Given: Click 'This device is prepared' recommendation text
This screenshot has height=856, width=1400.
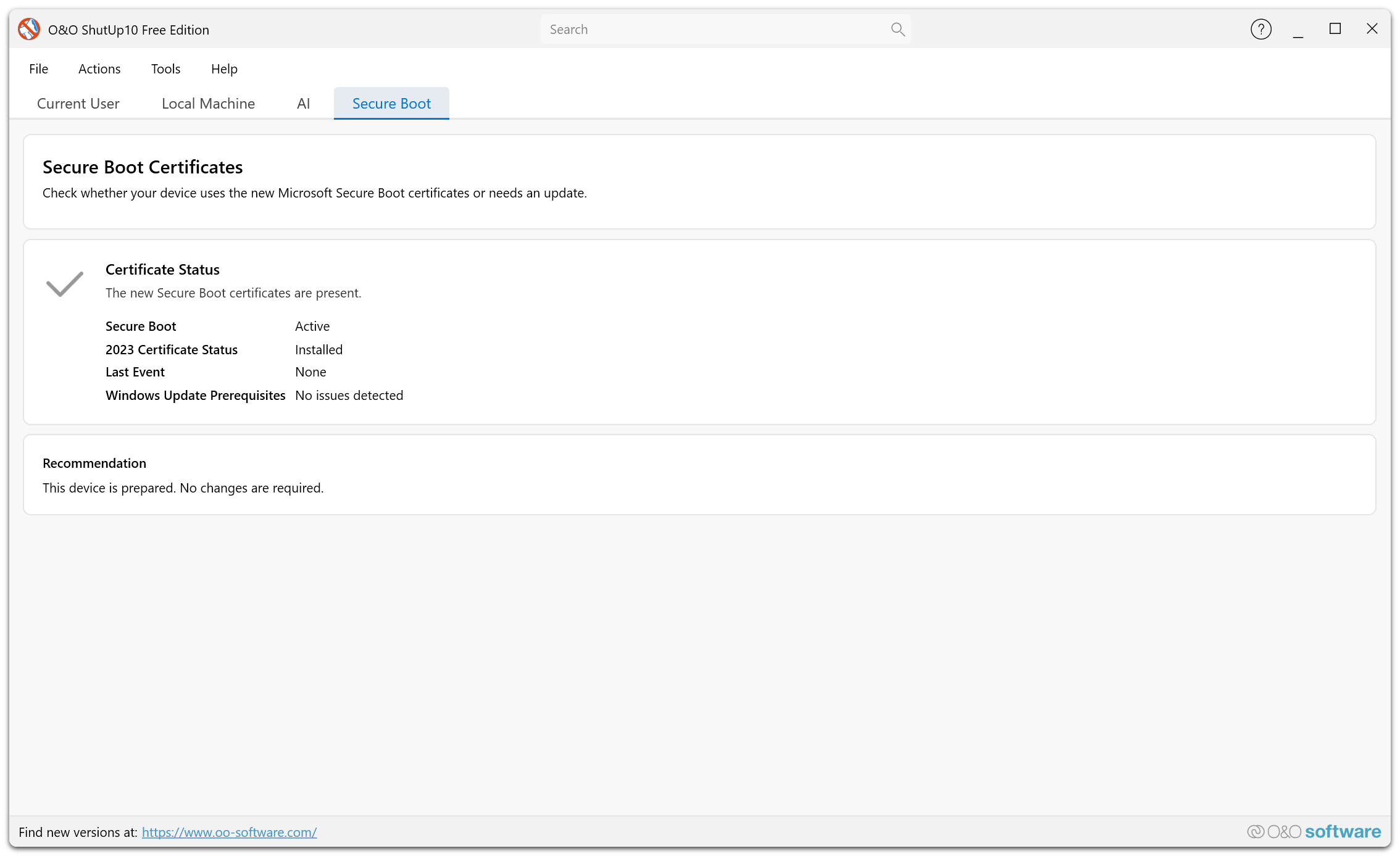Looking at the screenshot, I should coord(183,488).
